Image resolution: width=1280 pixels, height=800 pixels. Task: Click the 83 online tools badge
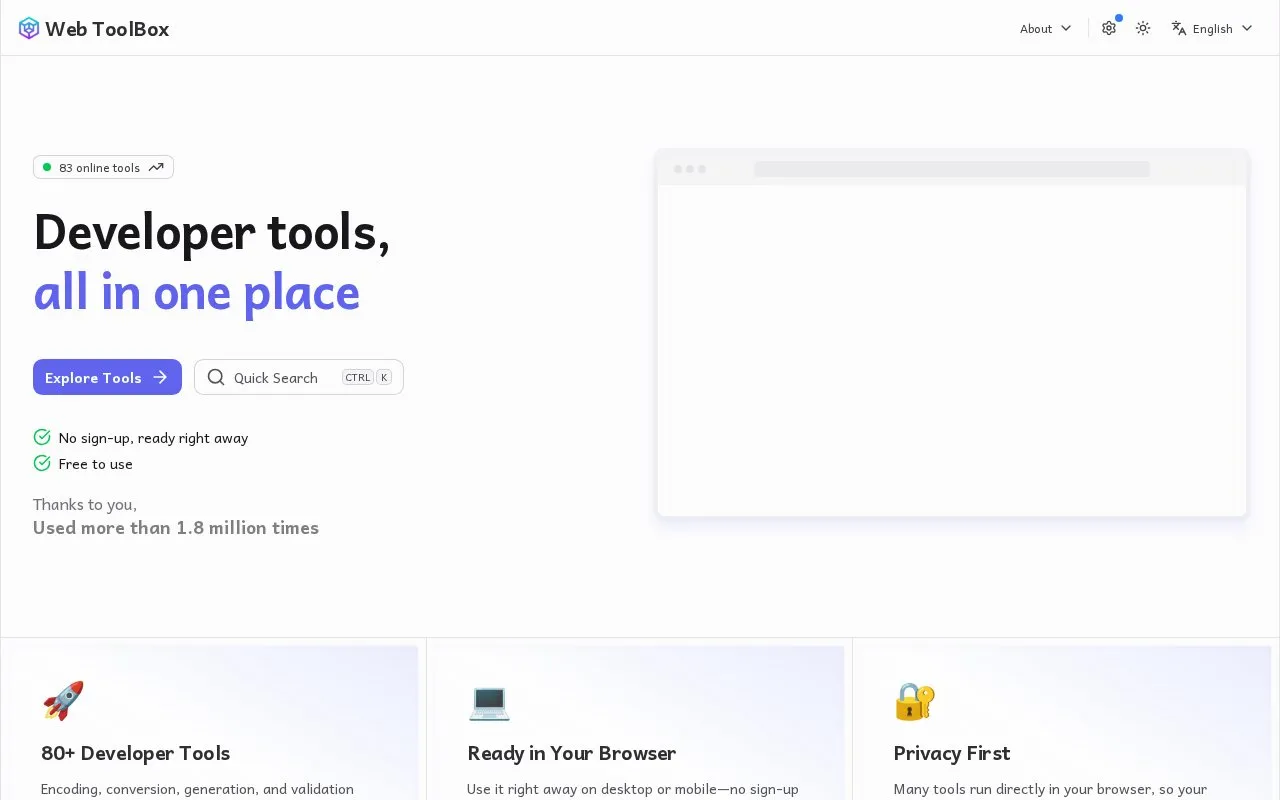(103, 167)
